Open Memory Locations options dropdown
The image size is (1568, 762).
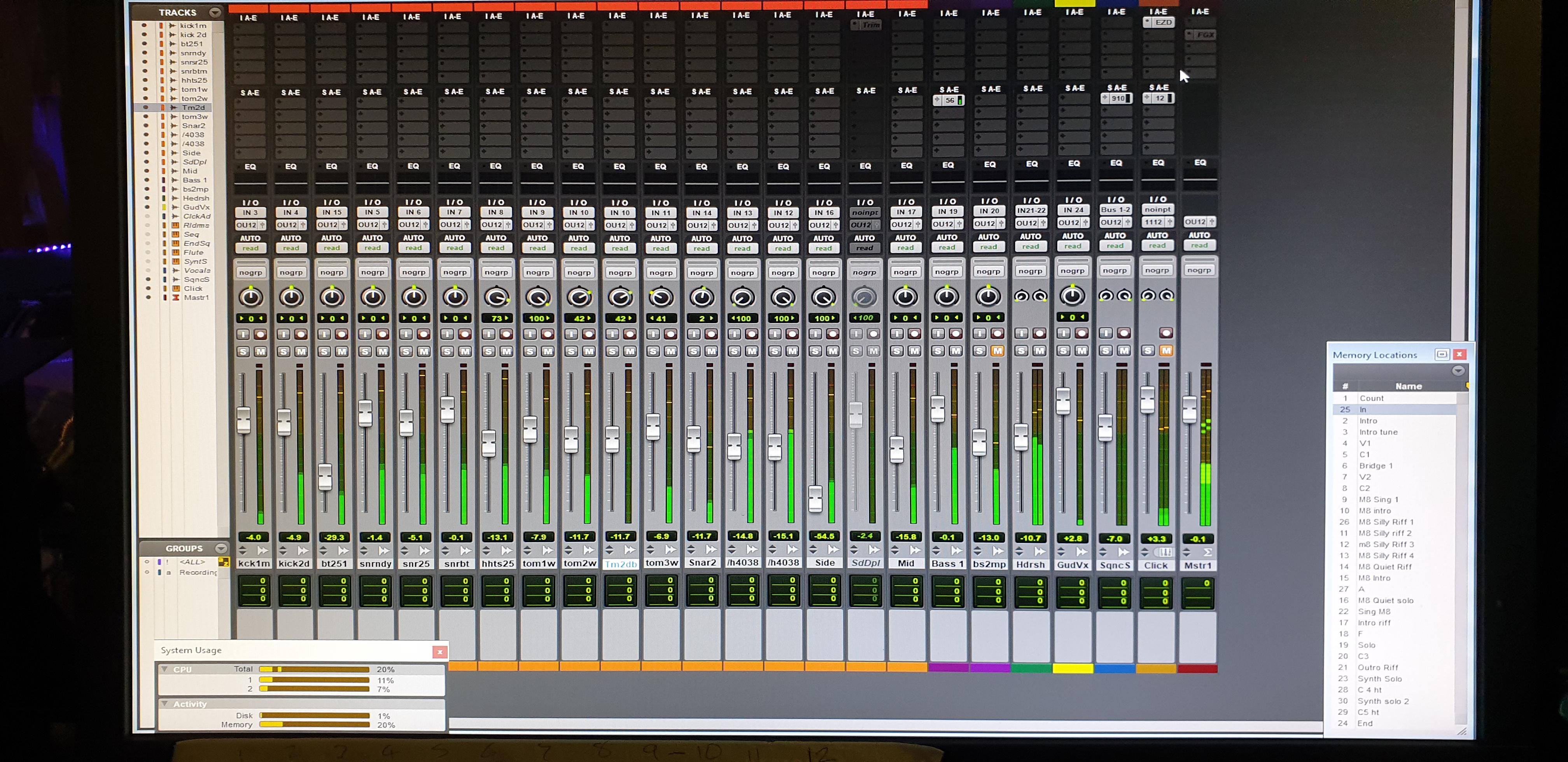pyautogui.click(x=1458, y=371)
